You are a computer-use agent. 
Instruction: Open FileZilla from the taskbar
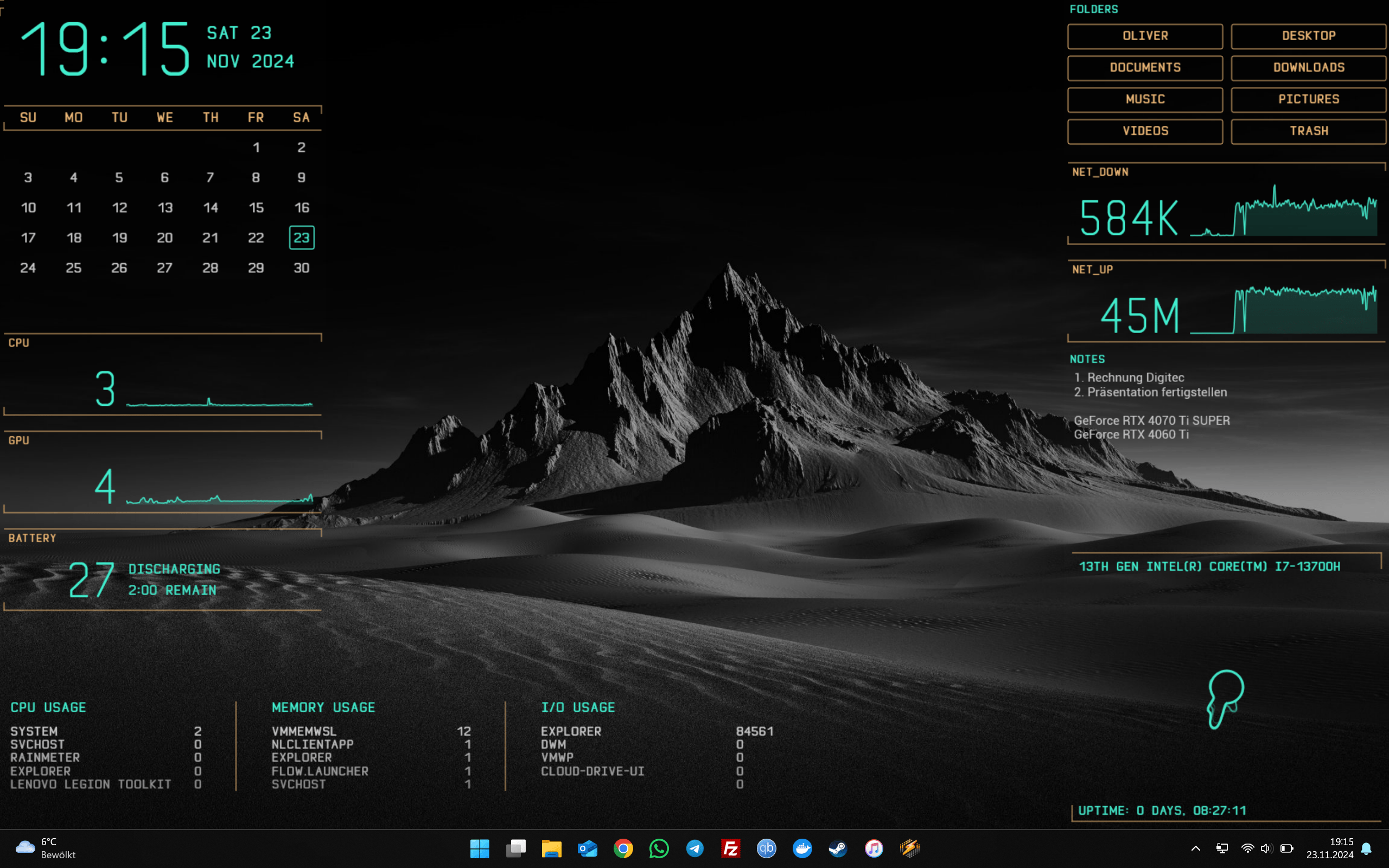730,848
